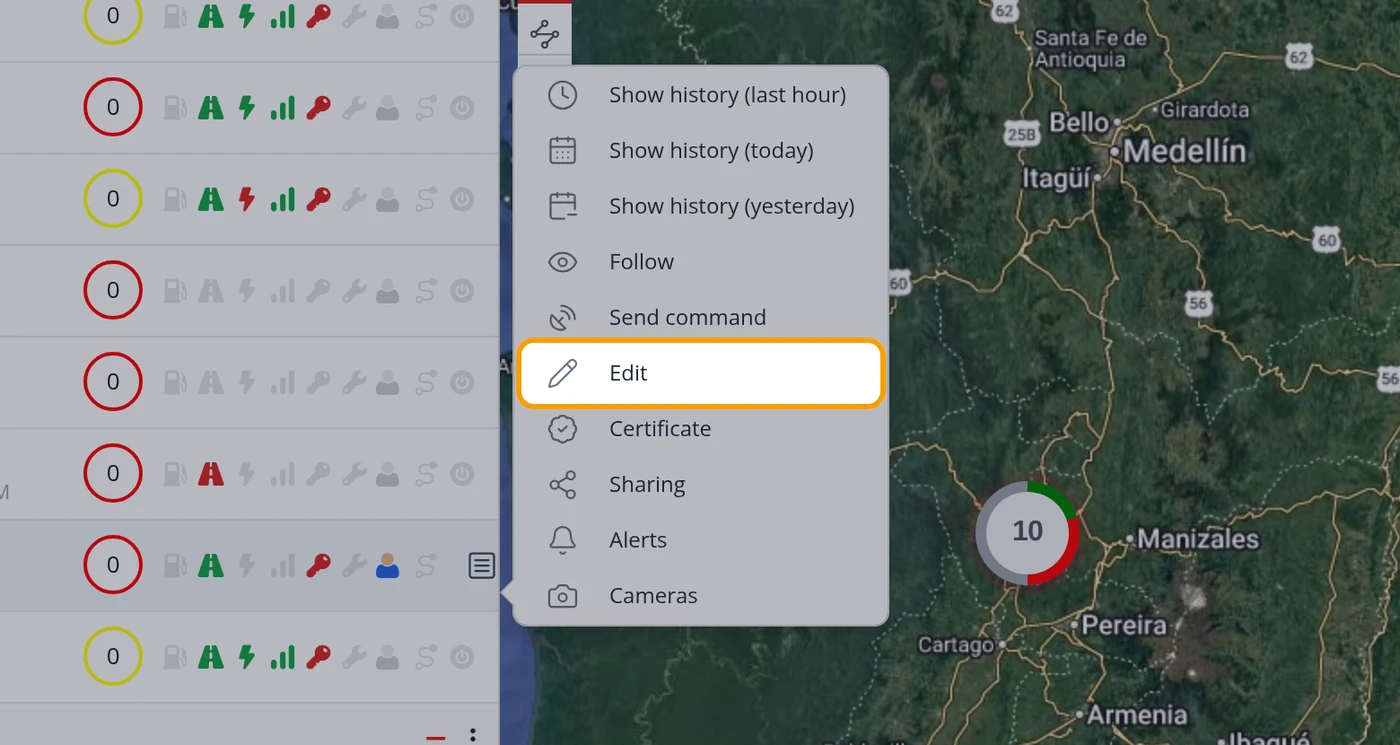Click the blue driver icon in highlighted row
The image size is (1400, 745).
click(387, 566)
